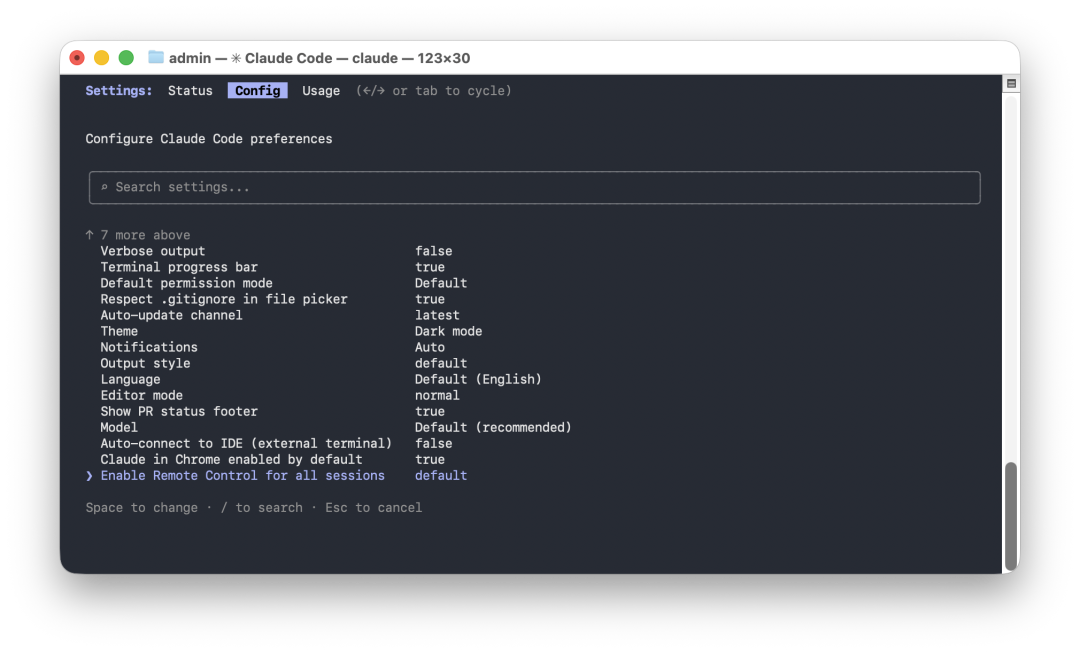The image size is (1080, 653).
Task: Open the Language Default (English) option
Action: point(478,380)
